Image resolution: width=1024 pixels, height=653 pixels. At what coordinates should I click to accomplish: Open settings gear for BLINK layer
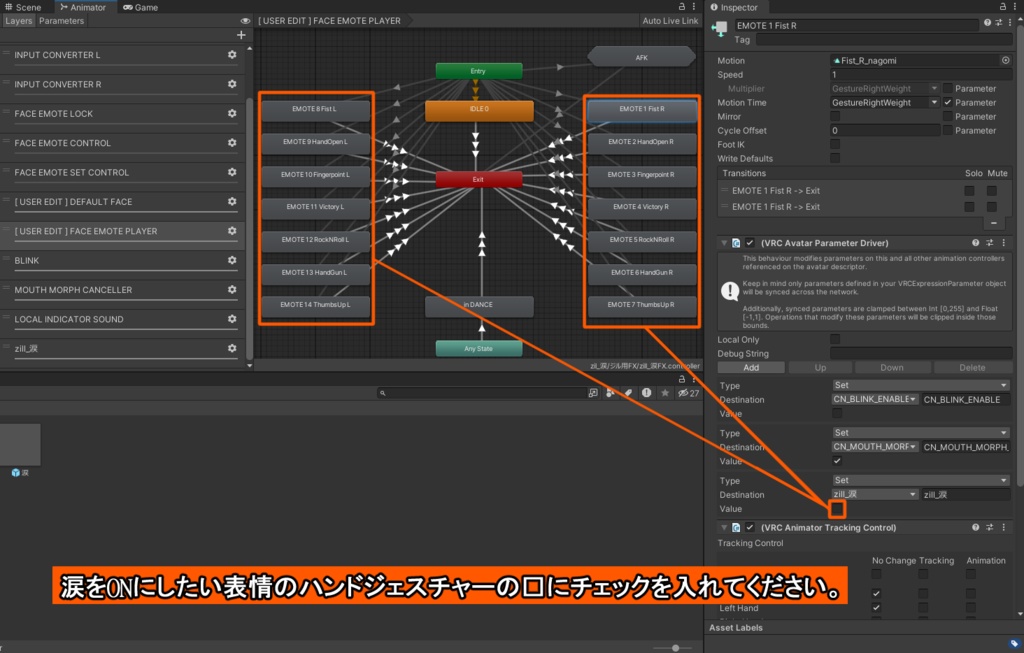point(232,261)
